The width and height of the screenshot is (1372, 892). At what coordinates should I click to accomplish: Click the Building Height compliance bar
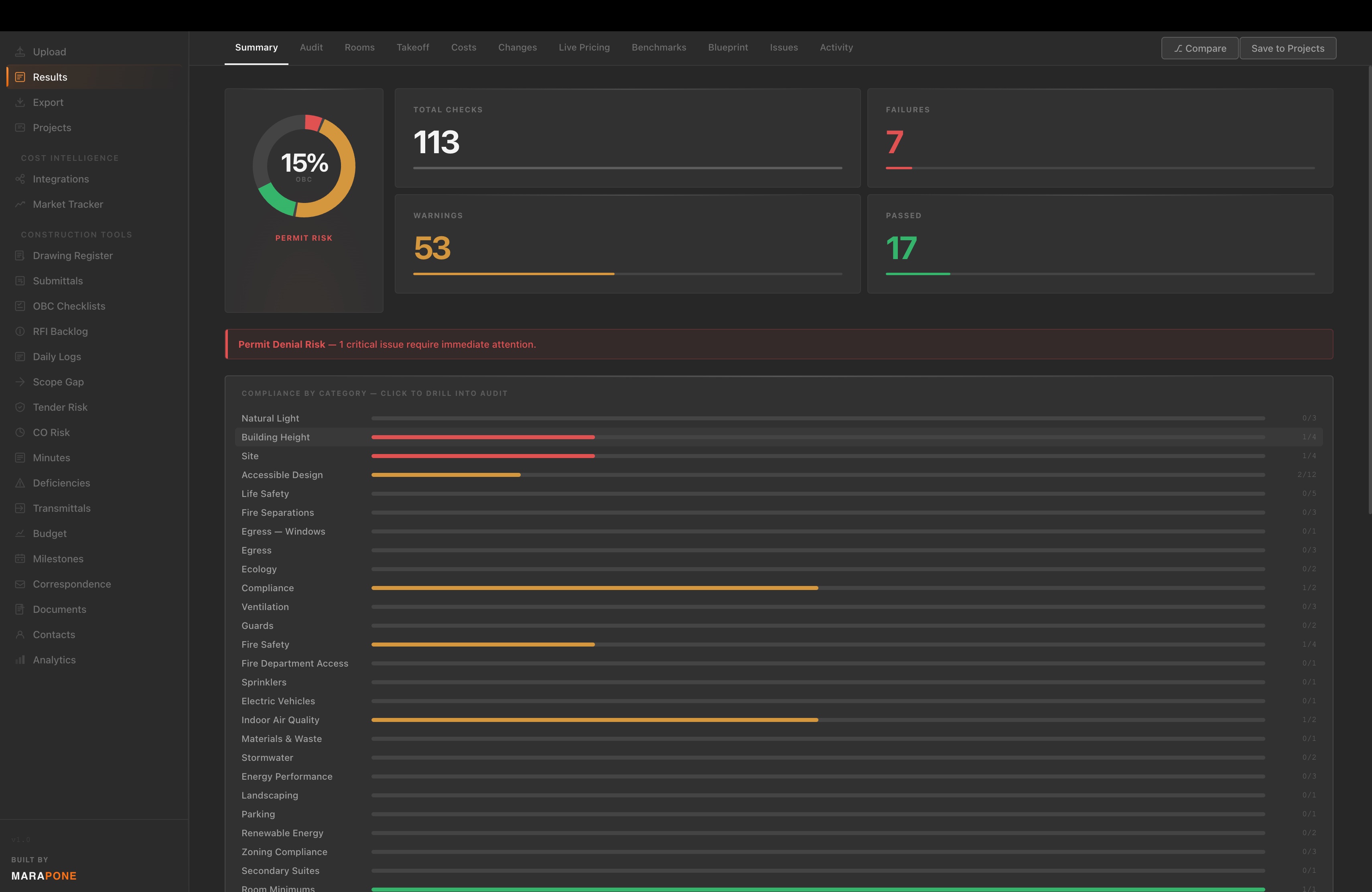818,437
